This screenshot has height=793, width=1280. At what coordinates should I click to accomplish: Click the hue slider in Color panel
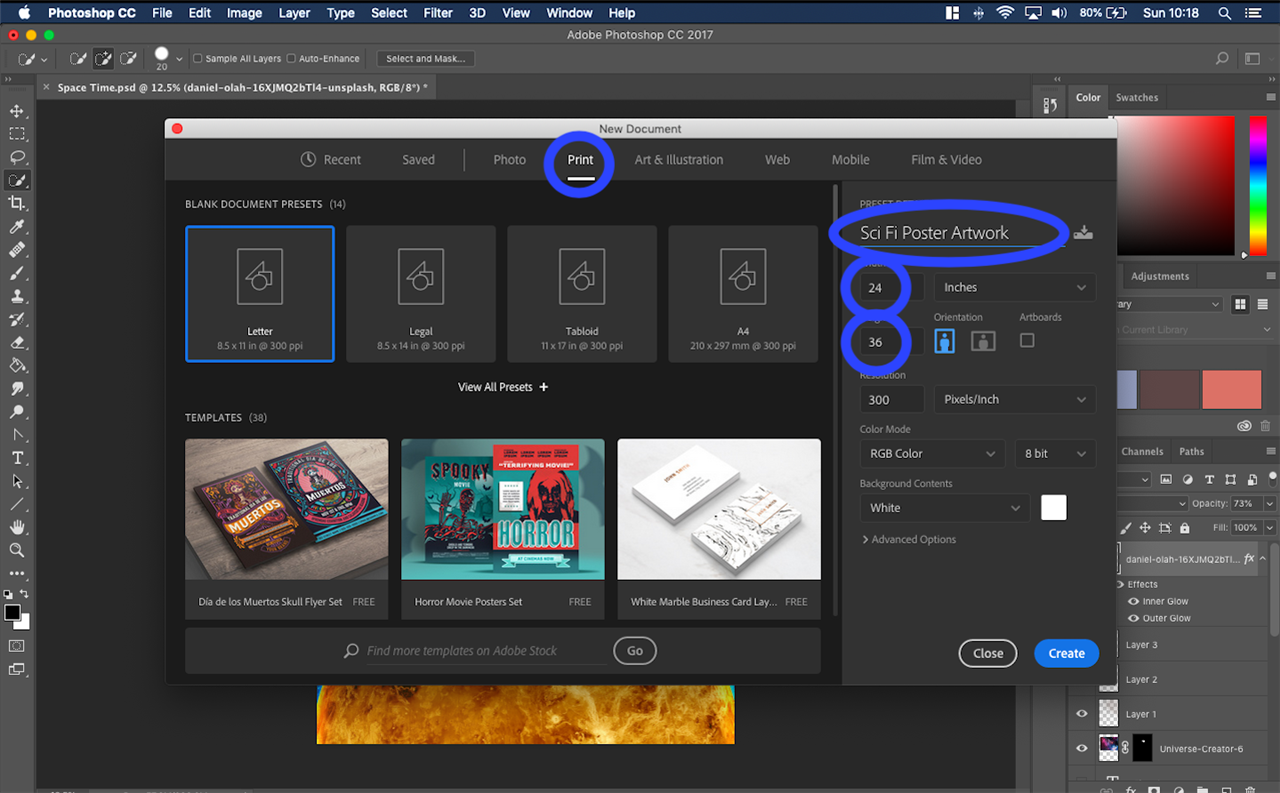[1257, 185]
